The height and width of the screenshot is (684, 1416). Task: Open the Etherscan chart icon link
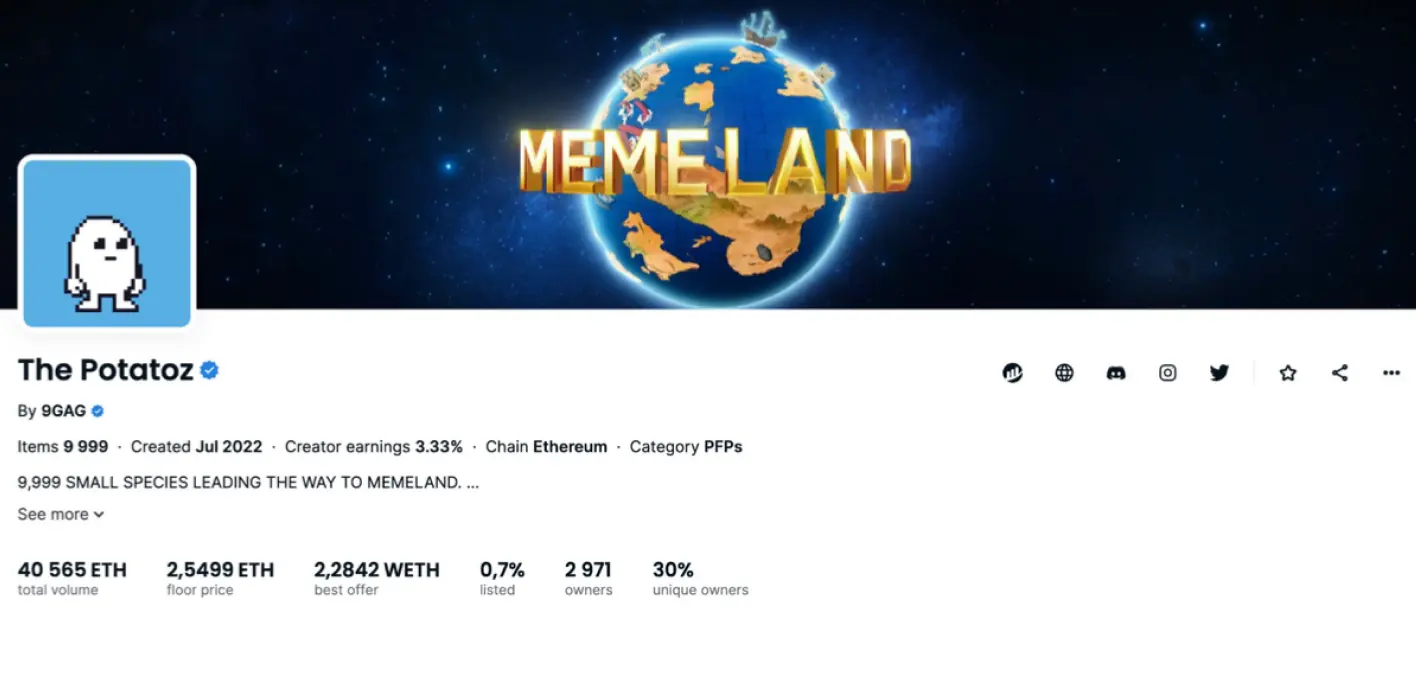(x=1012, y=373)
